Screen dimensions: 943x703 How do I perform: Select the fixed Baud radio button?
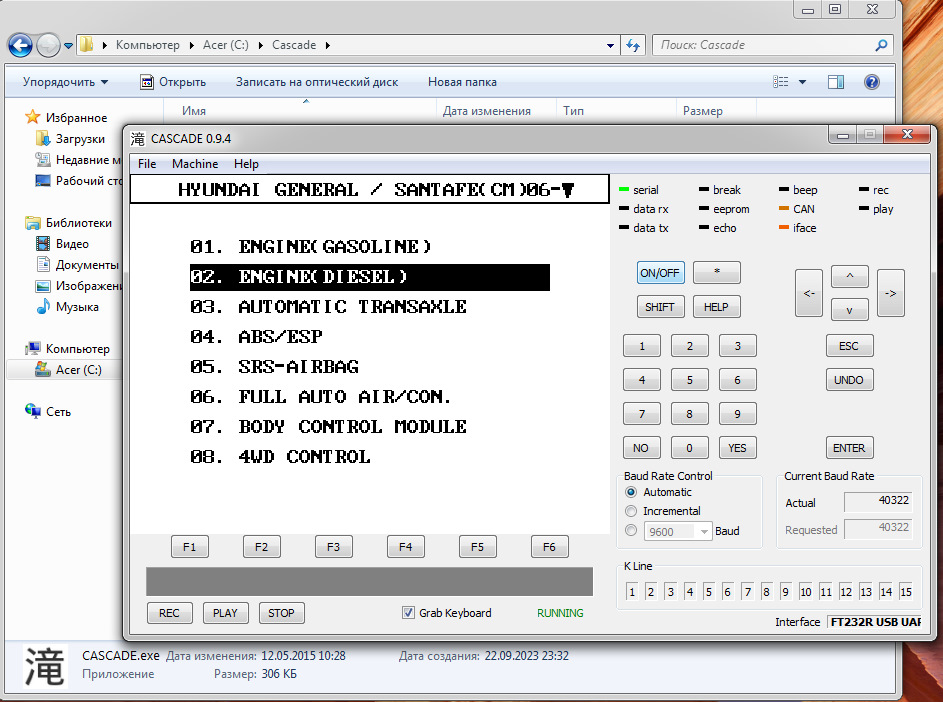[x=631, y=530]
